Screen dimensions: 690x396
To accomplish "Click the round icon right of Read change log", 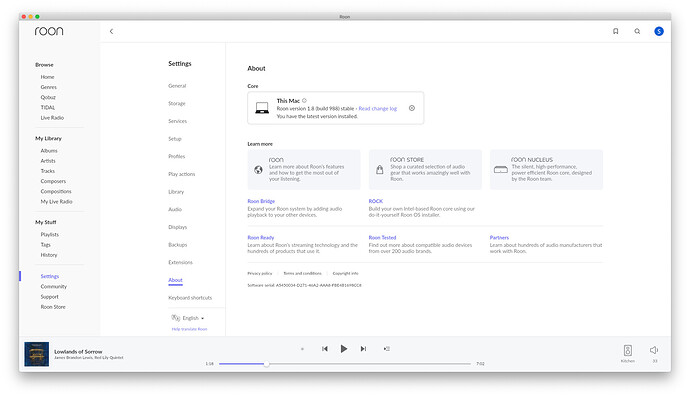I will [x=412, y=108].
